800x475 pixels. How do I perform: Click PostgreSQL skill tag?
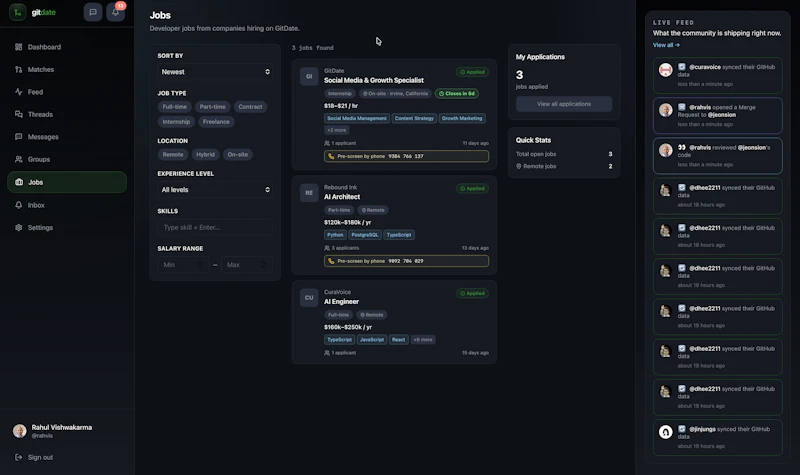(365, 235)
